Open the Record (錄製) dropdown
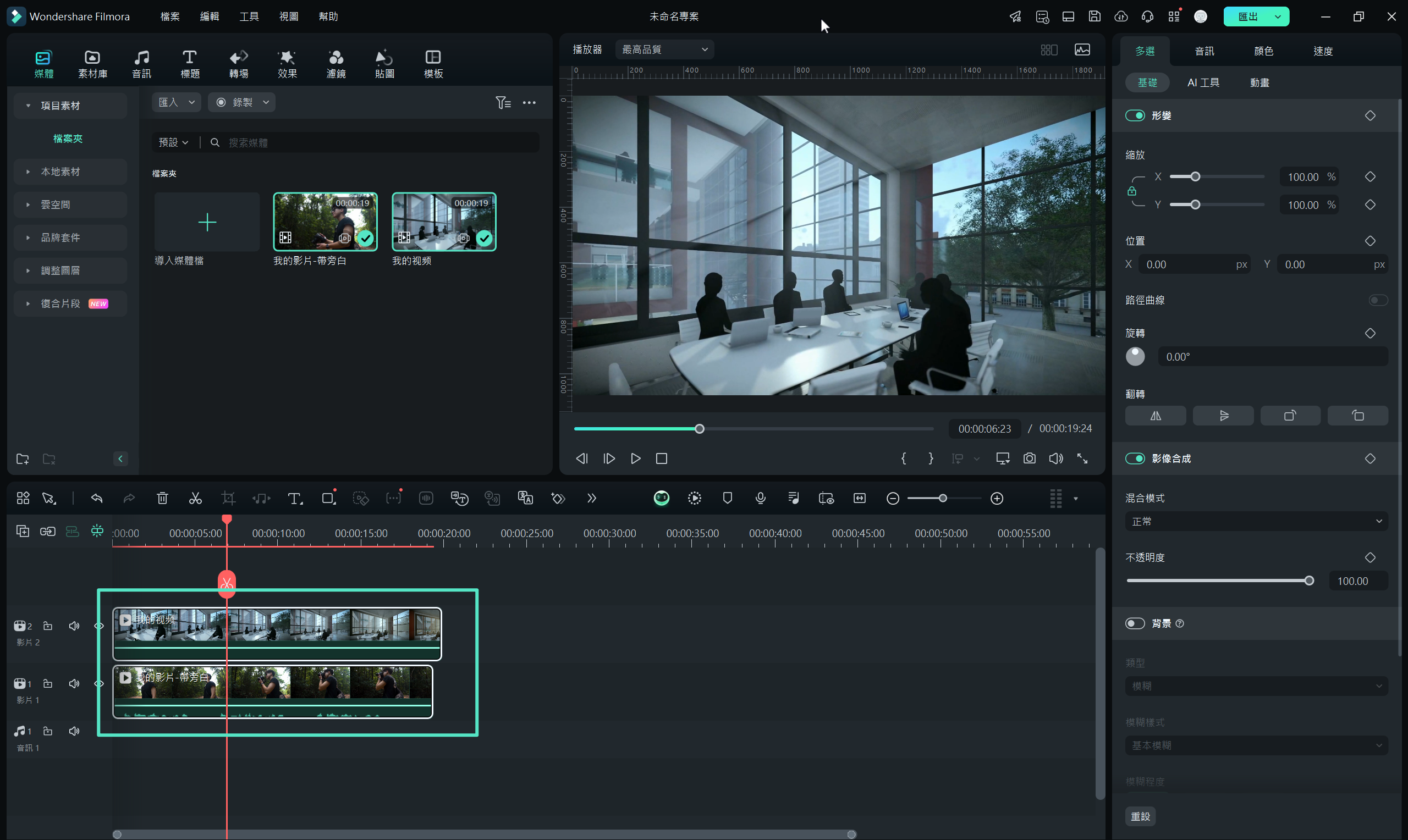The width and height of the screenshot is (1408, 840). pyautogui.click(x=242, y=102)
